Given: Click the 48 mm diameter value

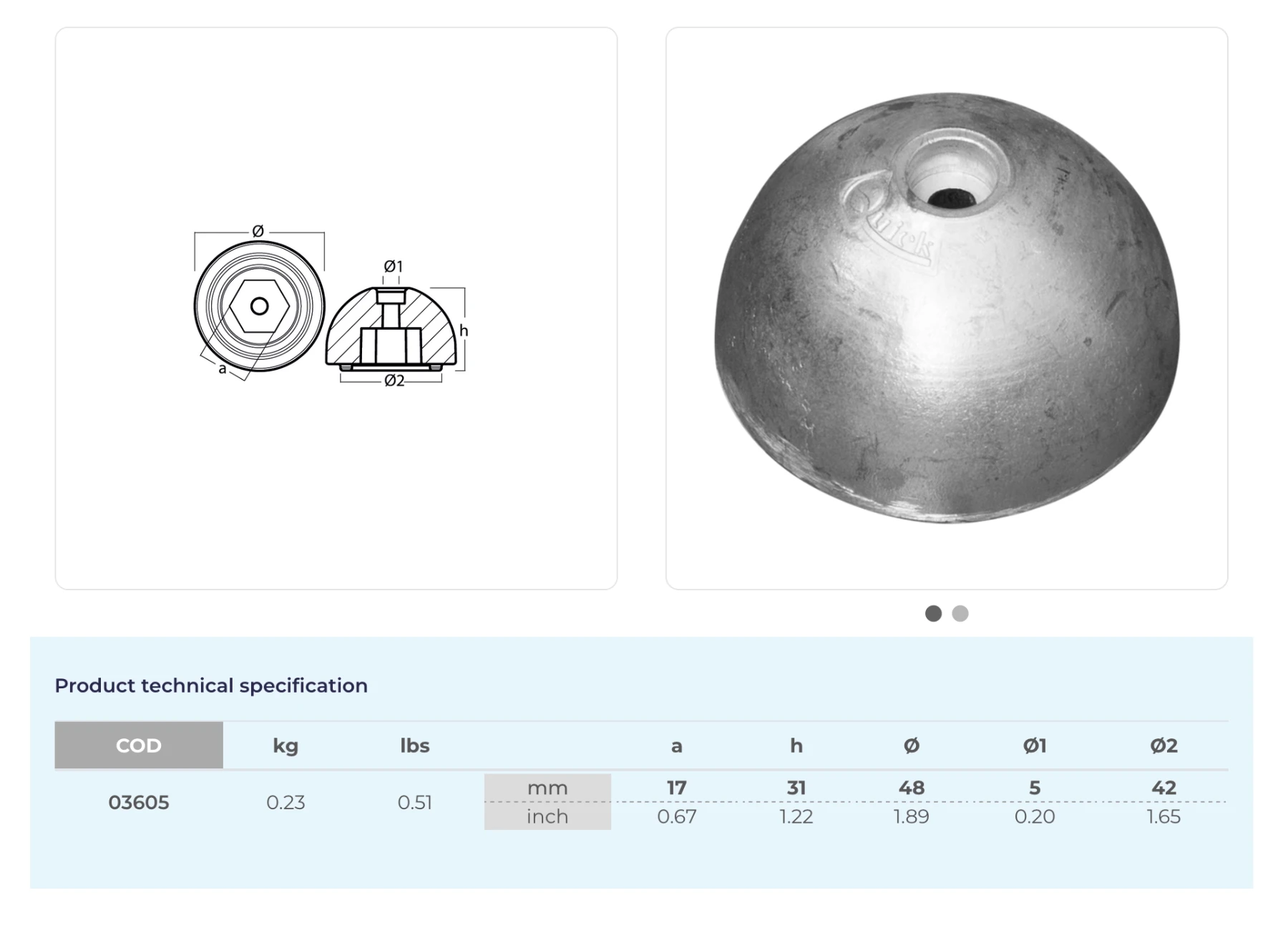Looking at the screenshot, I should 911,788.
